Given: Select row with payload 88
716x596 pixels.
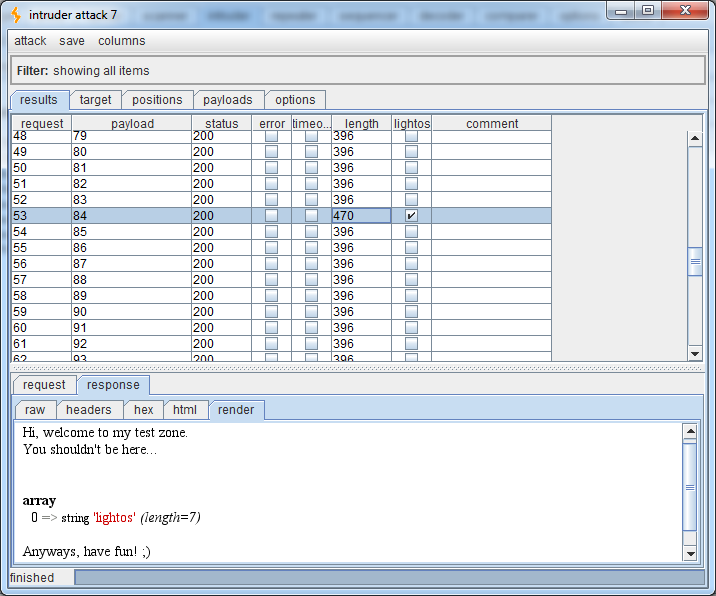Looking at the screenshot, I should [130, 280].
